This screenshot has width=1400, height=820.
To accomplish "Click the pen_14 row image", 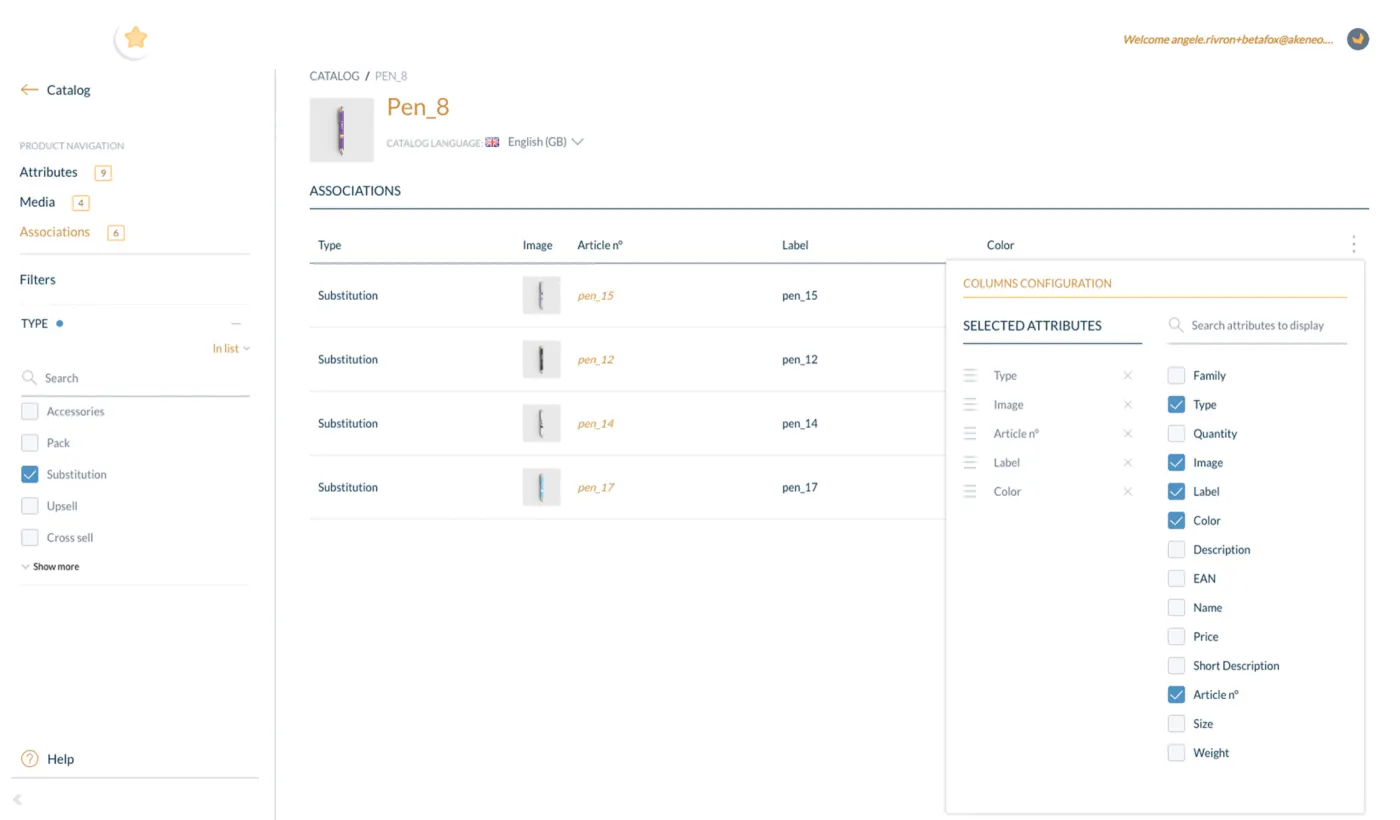I will 541,424.
